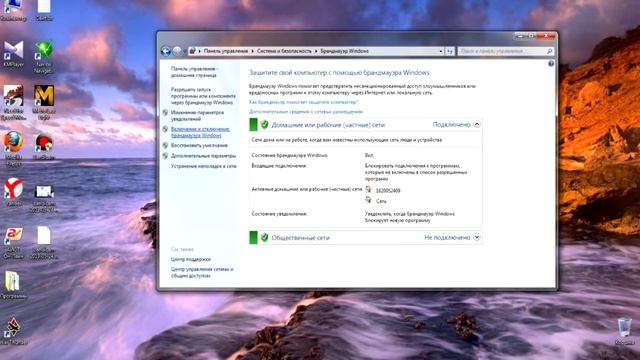Screen dimensions: 640x360
Task: Open the dark screenshot image file on desktop
Action: pyautogui.click(x=44, y=199)
